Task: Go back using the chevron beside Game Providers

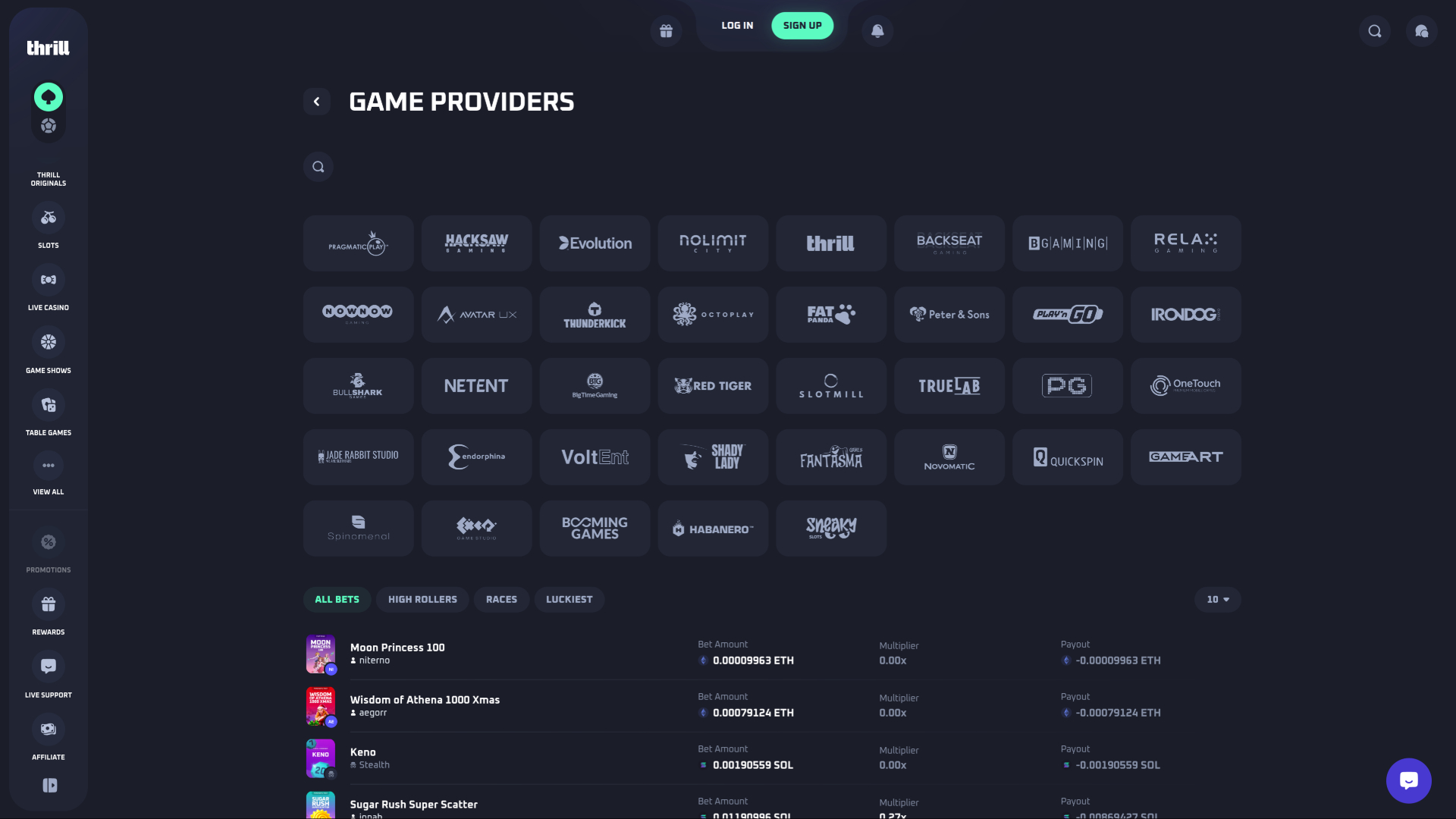Action: tap(317, 102)
